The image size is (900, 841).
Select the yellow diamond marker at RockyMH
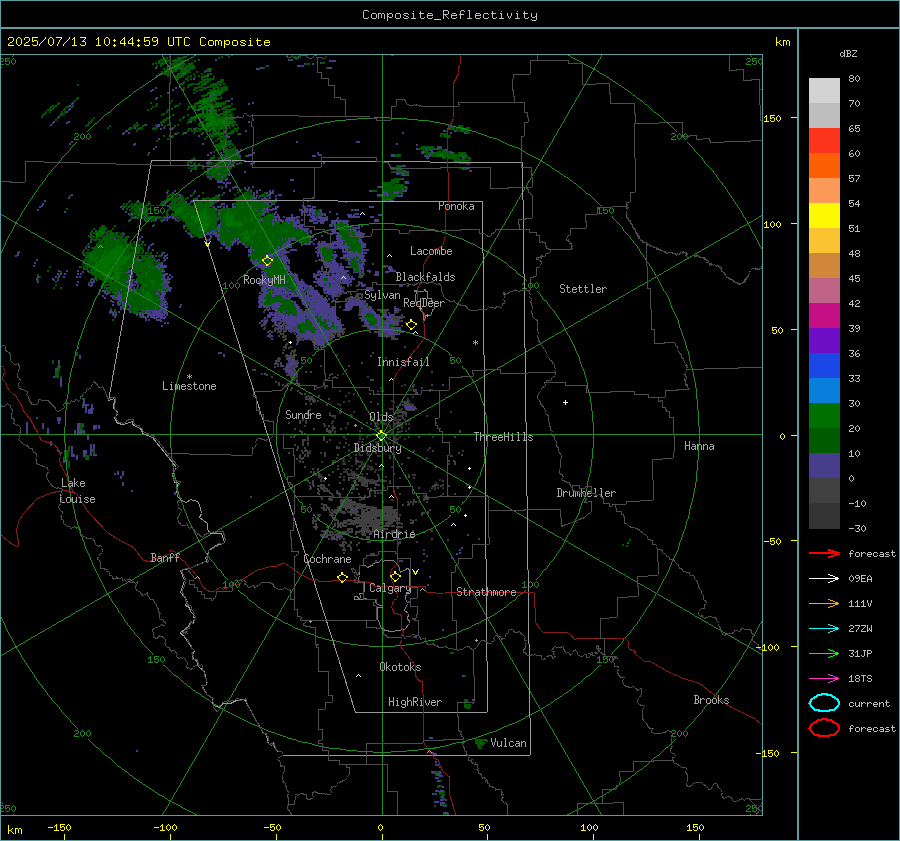pos(267,261)
